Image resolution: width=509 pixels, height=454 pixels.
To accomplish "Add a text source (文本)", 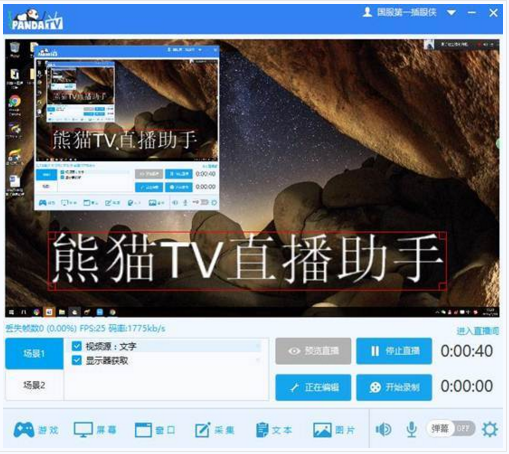I will pos(274,430).
